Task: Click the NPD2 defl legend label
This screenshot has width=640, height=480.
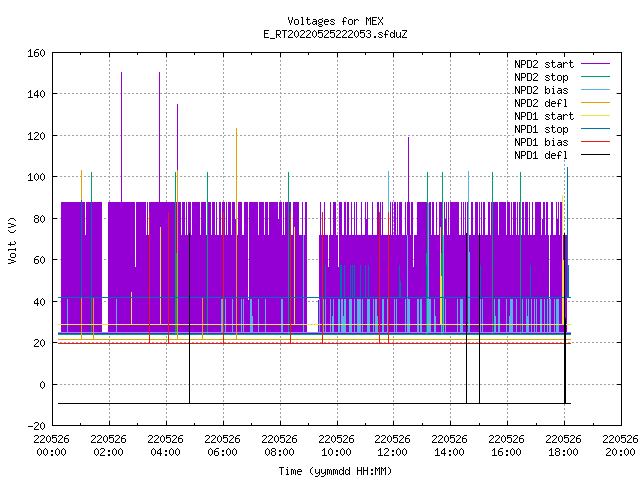Action: click(541, 103)
